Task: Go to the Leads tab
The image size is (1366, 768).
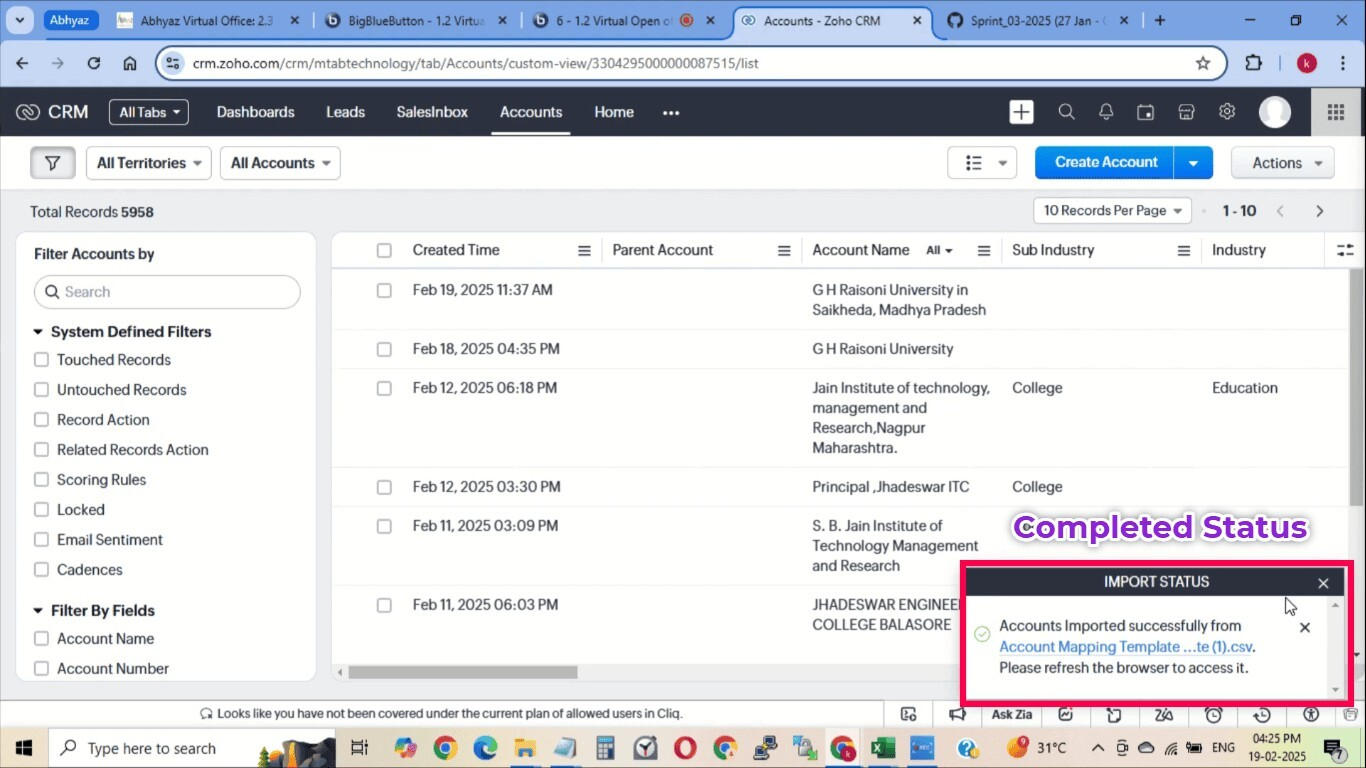Action: [x=345, y=112]
